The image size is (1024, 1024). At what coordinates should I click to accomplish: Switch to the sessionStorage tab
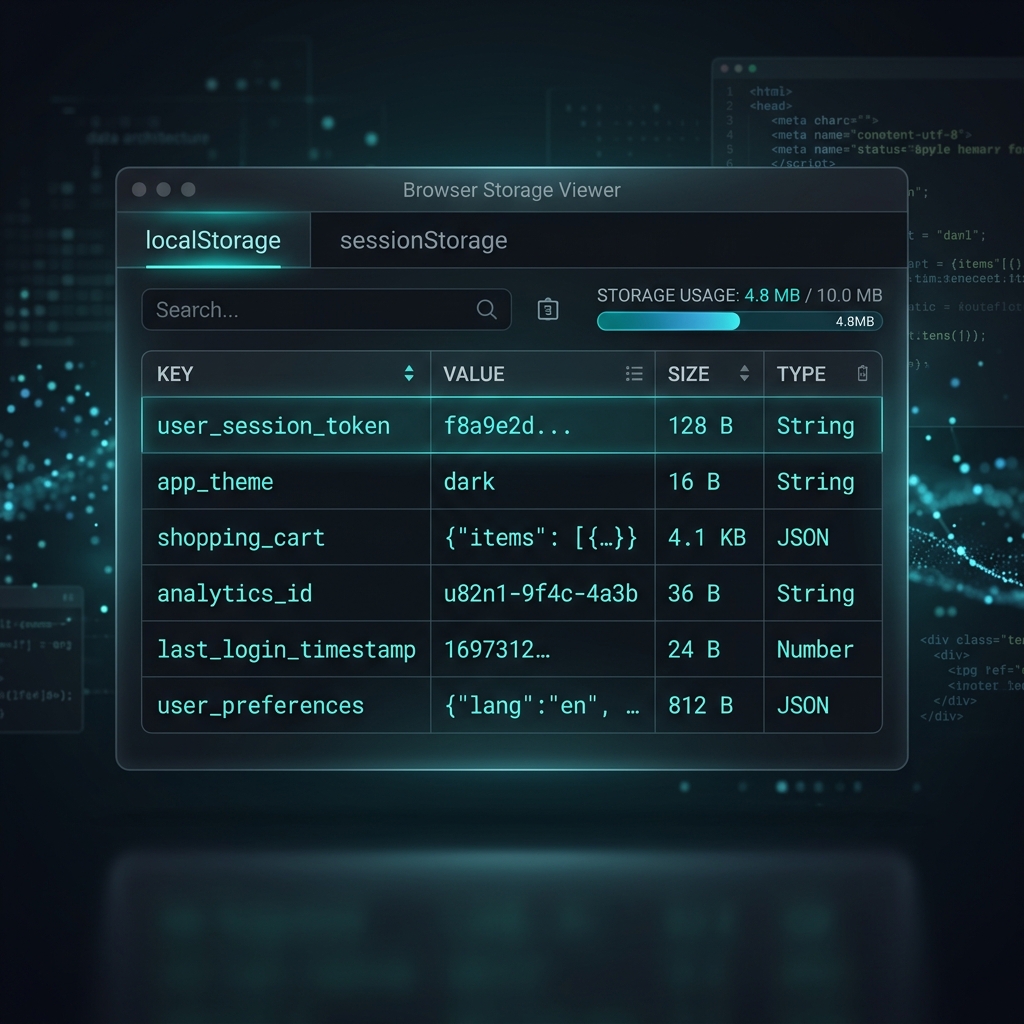(424, 240)
